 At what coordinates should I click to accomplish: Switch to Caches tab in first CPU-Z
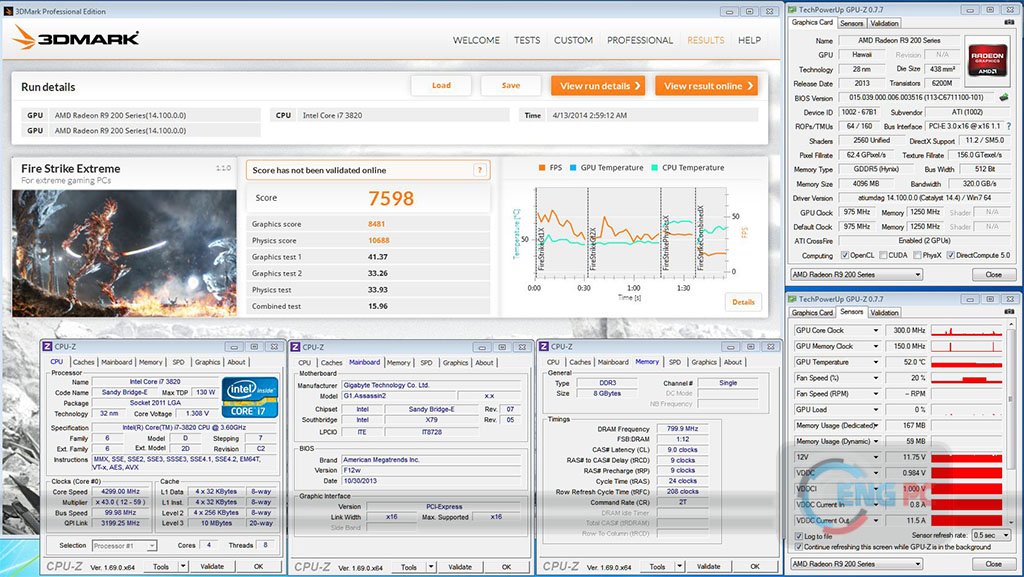(x=84, y=362)
